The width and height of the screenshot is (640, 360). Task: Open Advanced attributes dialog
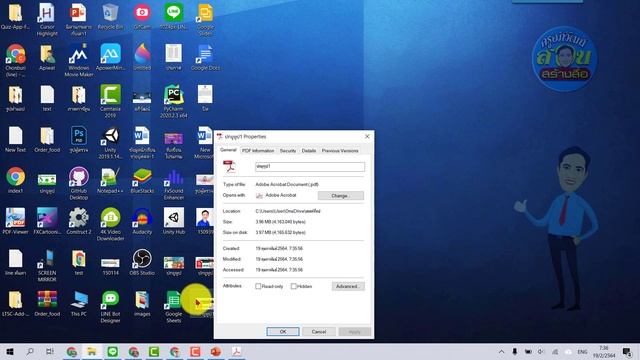point(348,287)
